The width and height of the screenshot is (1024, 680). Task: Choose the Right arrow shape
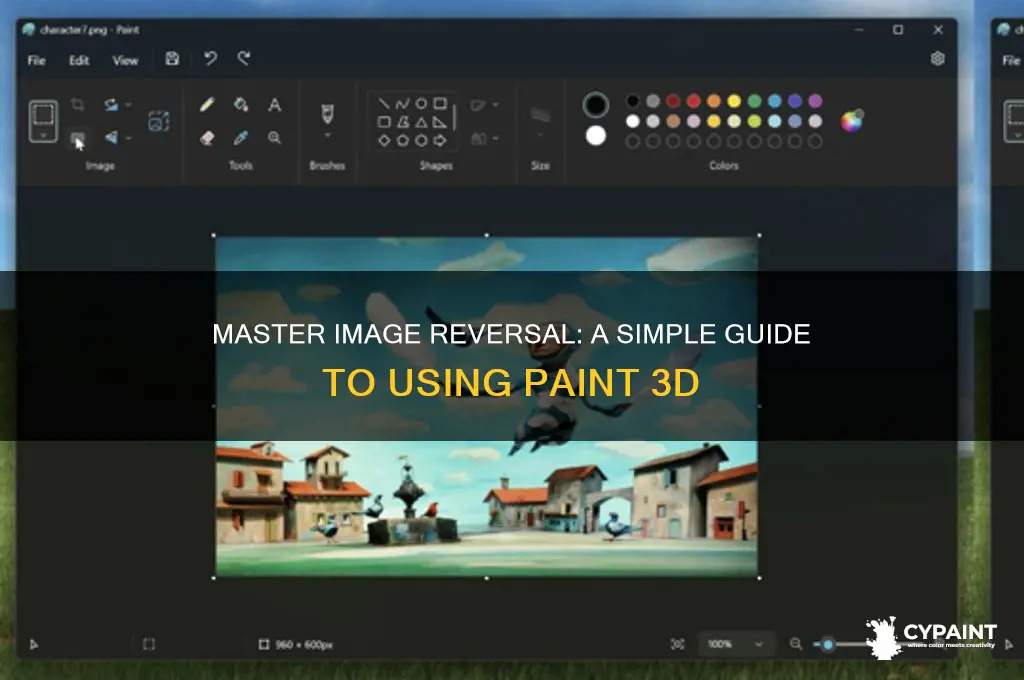pos(440,140)
